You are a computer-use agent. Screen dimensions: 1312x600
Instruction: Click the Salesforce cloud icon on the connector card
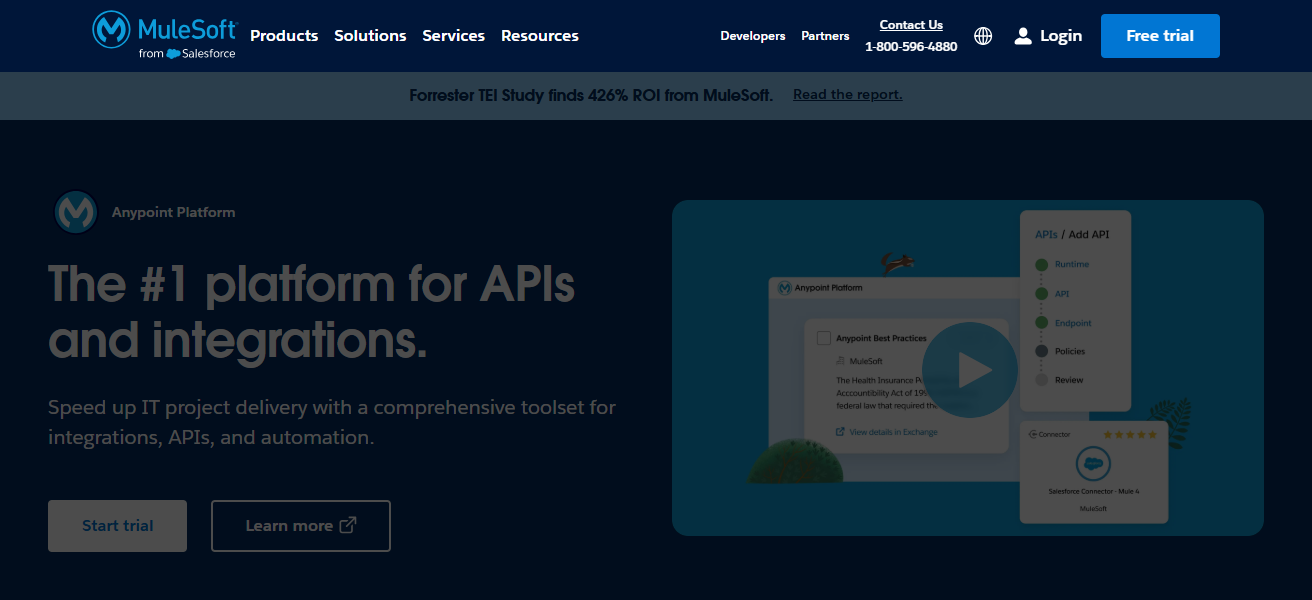click(1094, 464)
